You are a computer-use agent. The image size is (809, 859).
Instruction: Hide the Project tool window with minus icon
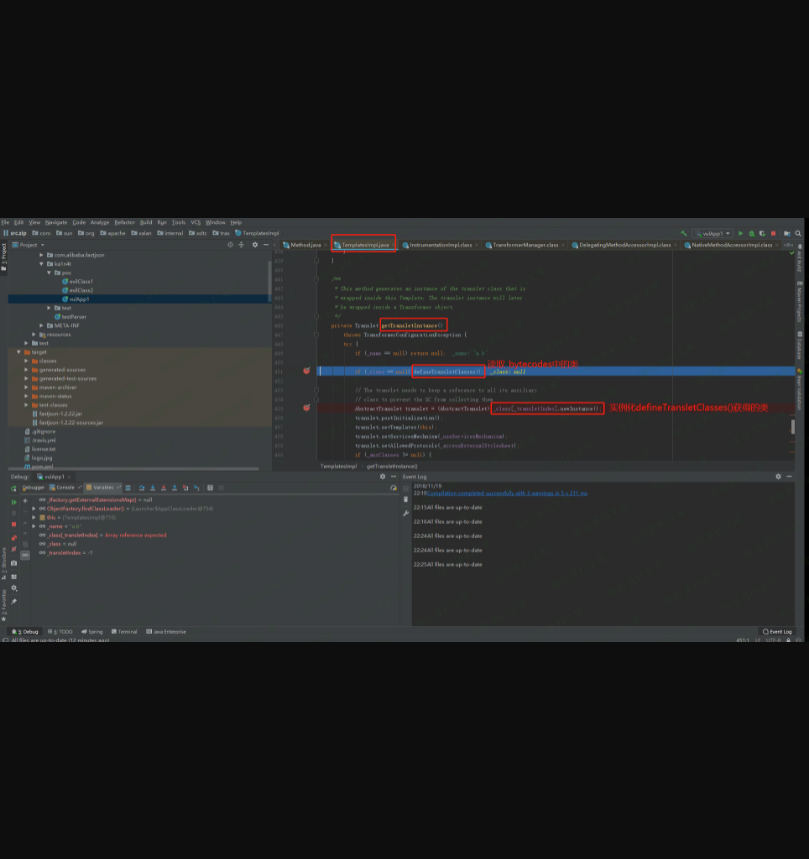pyautogui.click(x=266, y=244)
